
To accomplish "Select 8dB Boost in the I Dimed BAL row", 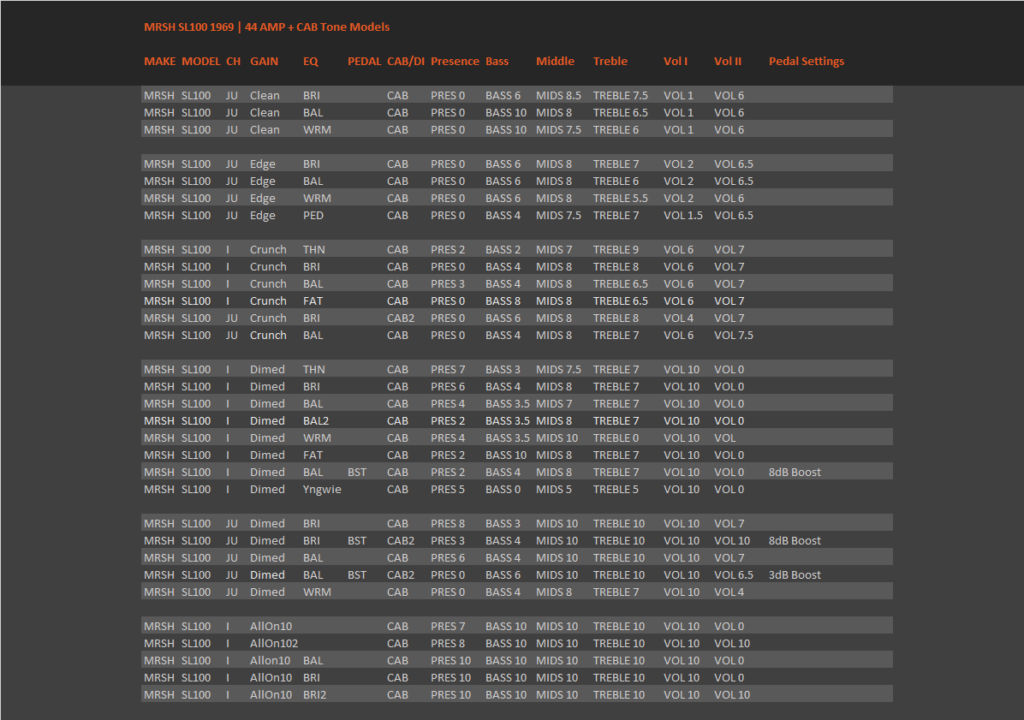I will pyautogui.click(x=794, y=472).
